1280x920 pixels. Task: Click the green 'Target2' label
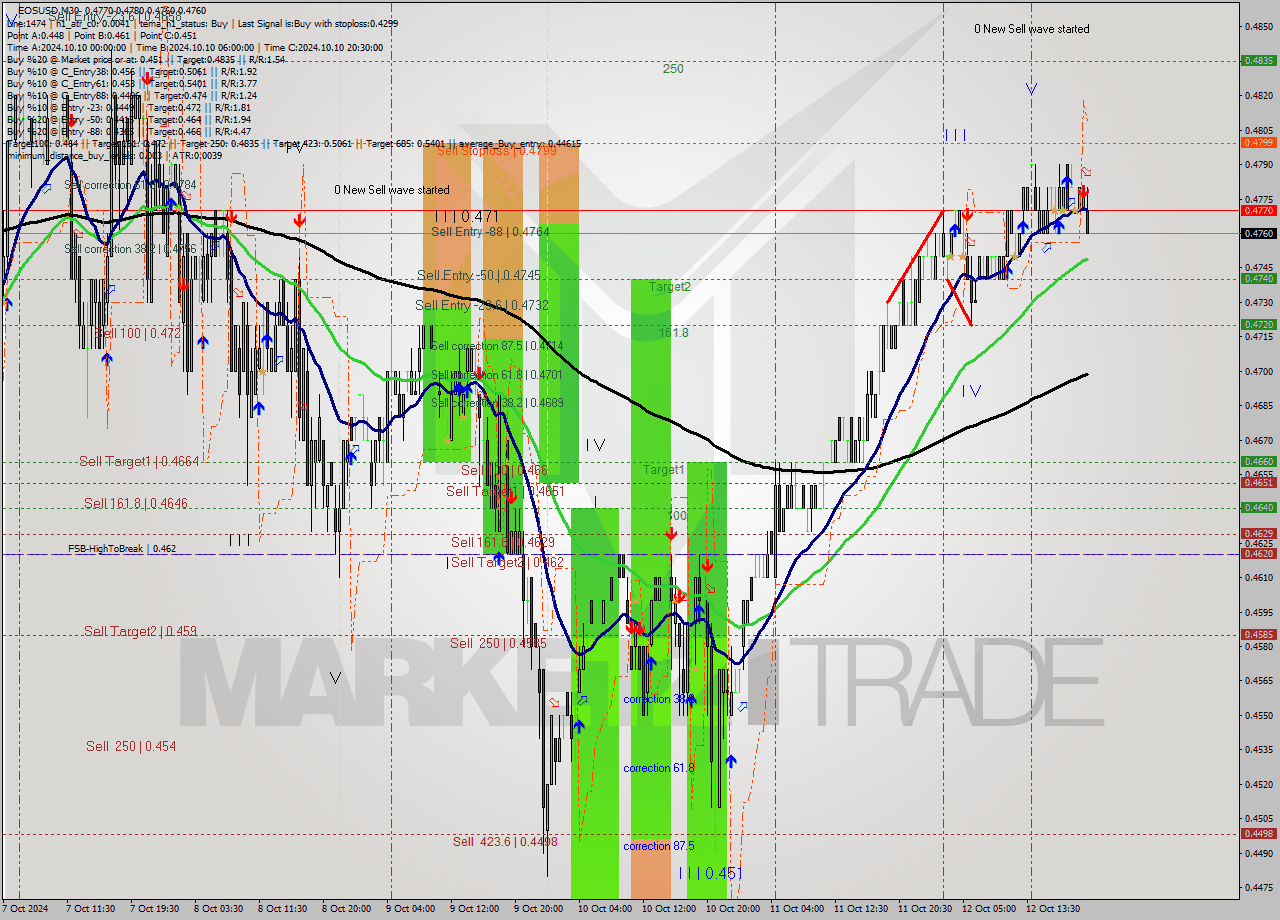pyautogui.click(x=669, y=287)
